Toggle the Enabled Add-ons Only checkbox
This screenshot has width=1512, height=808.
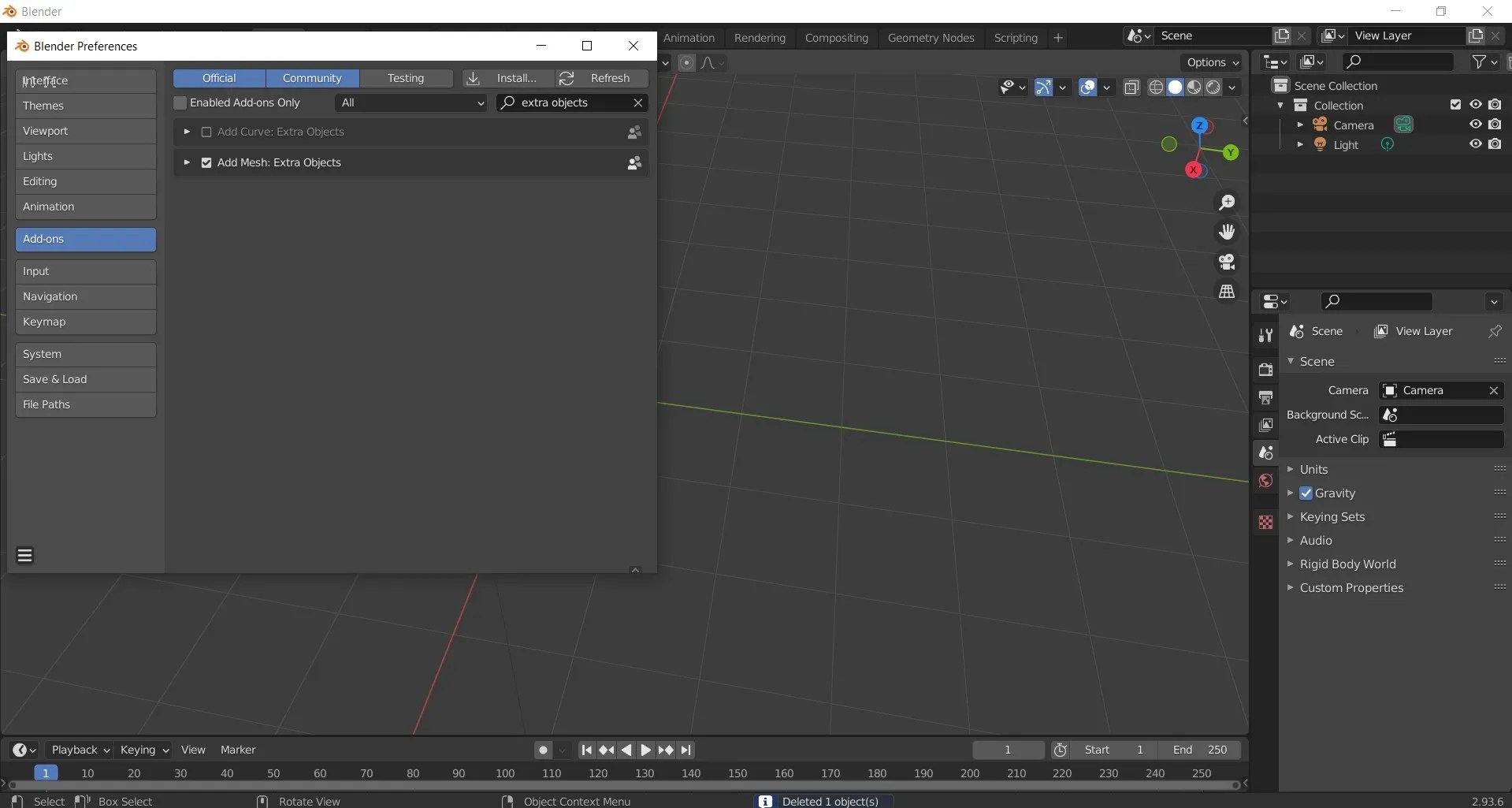180,102
